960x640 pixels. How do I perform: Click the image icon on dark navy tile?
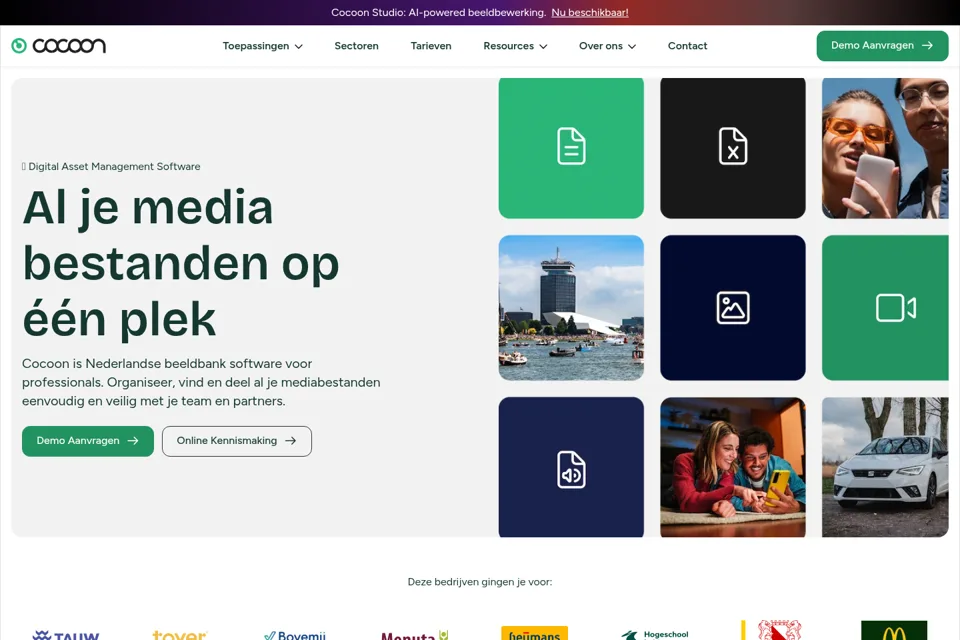[733, 307]
